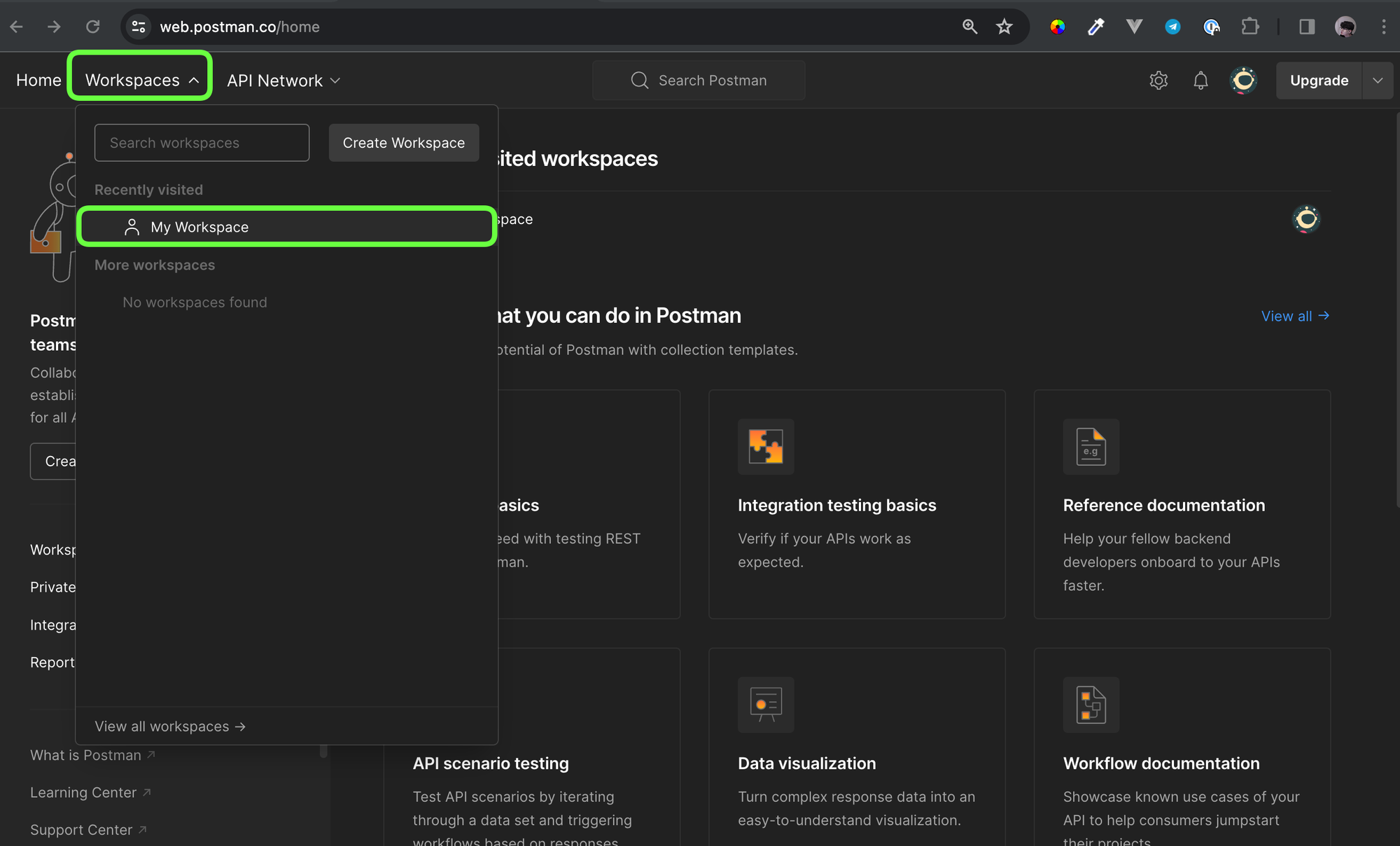The height and width of the screenshot is (846, 1400).
Task: Click the workspace owner avatar in list
Action: pyautogui.click(x=1305, y=219)
